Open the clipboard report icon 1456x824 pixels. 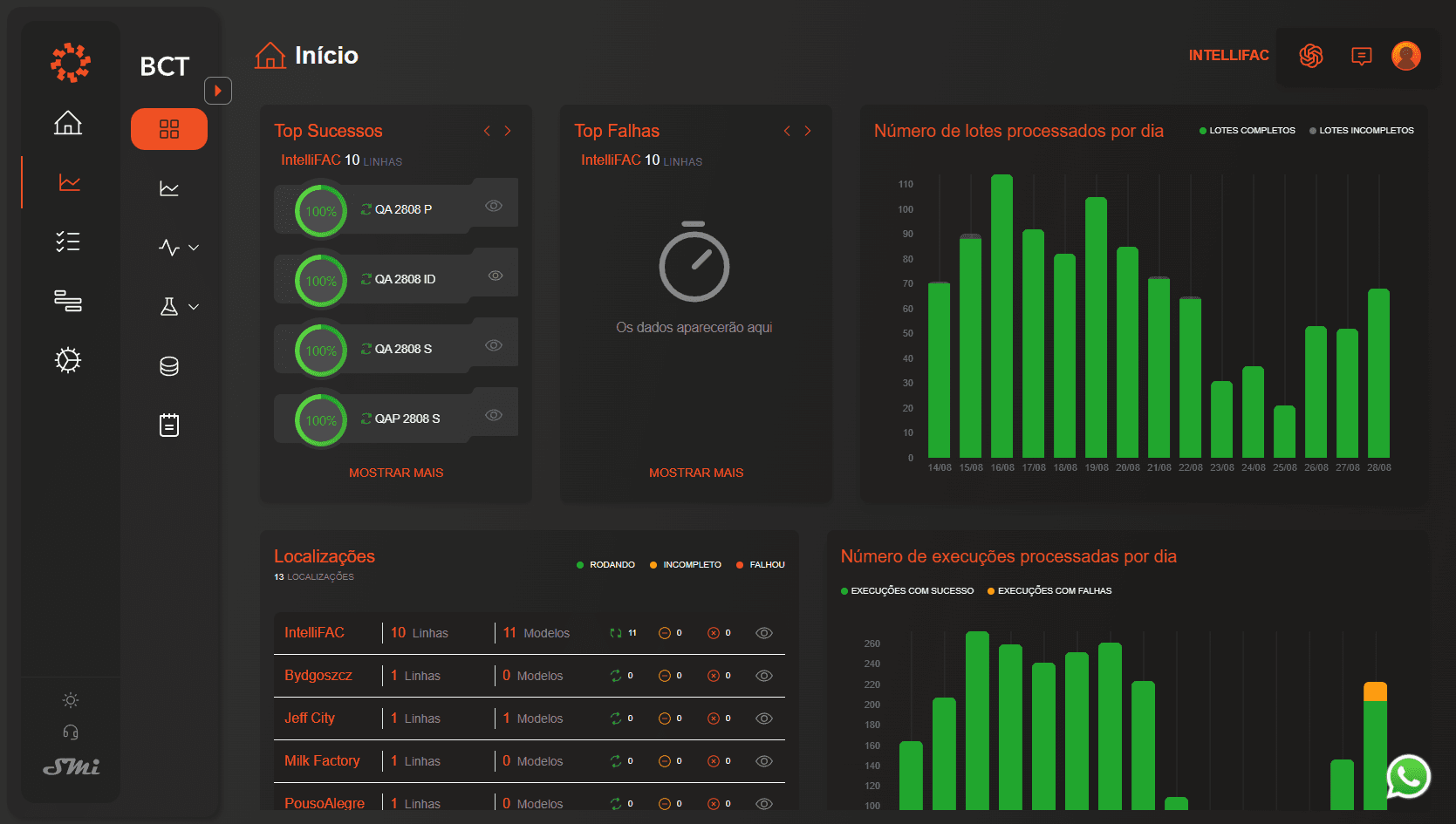[x=169, y=426]
